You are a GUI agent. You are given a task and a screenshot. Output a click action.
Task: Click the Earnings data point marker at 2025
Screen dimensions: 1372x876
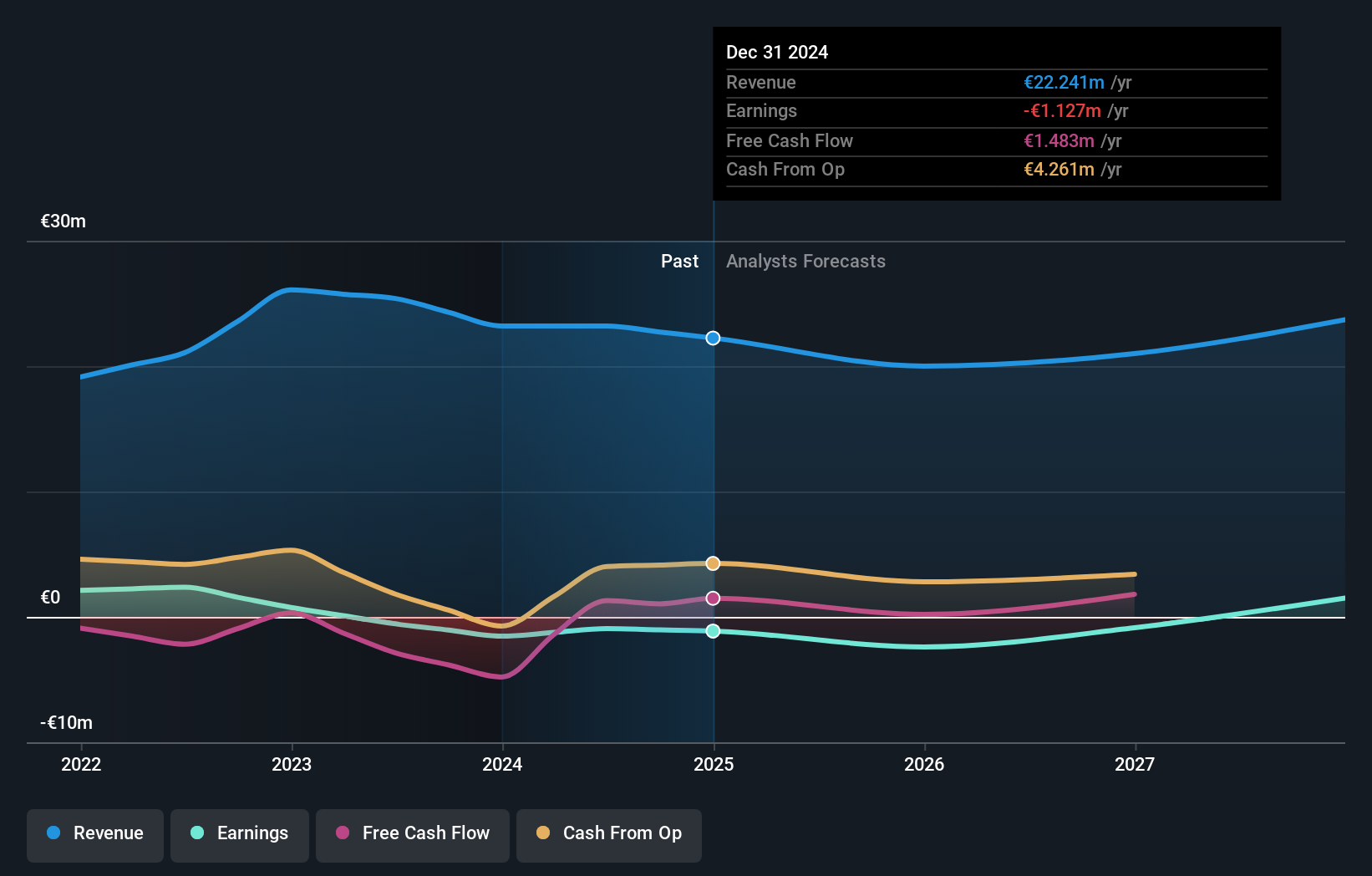pos(712,631)
